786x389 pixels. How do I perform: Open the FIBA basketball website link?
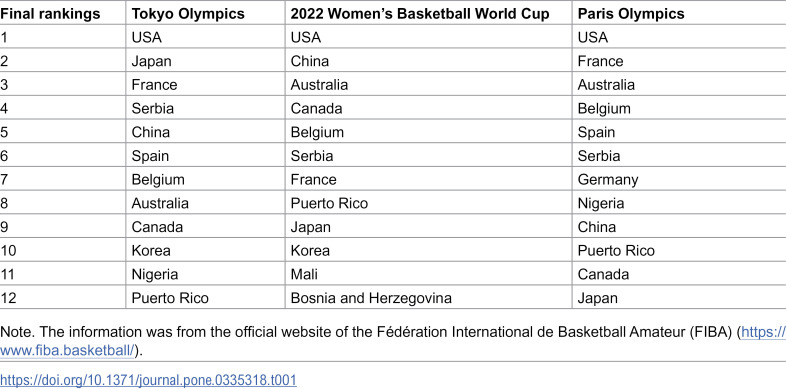pos(67,351)
